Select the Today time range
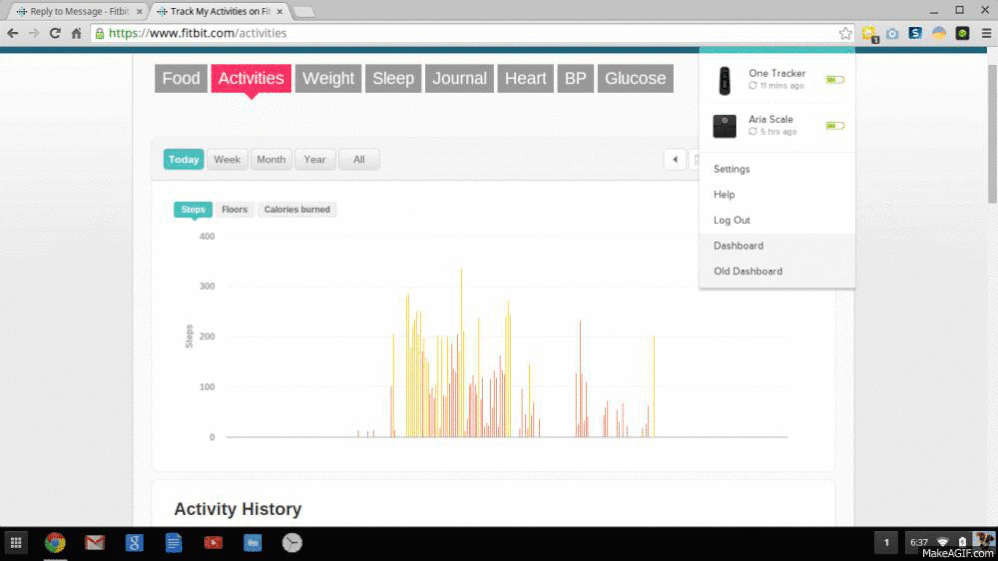This screenshot has width=998, height=561. [x=183, y=159]
